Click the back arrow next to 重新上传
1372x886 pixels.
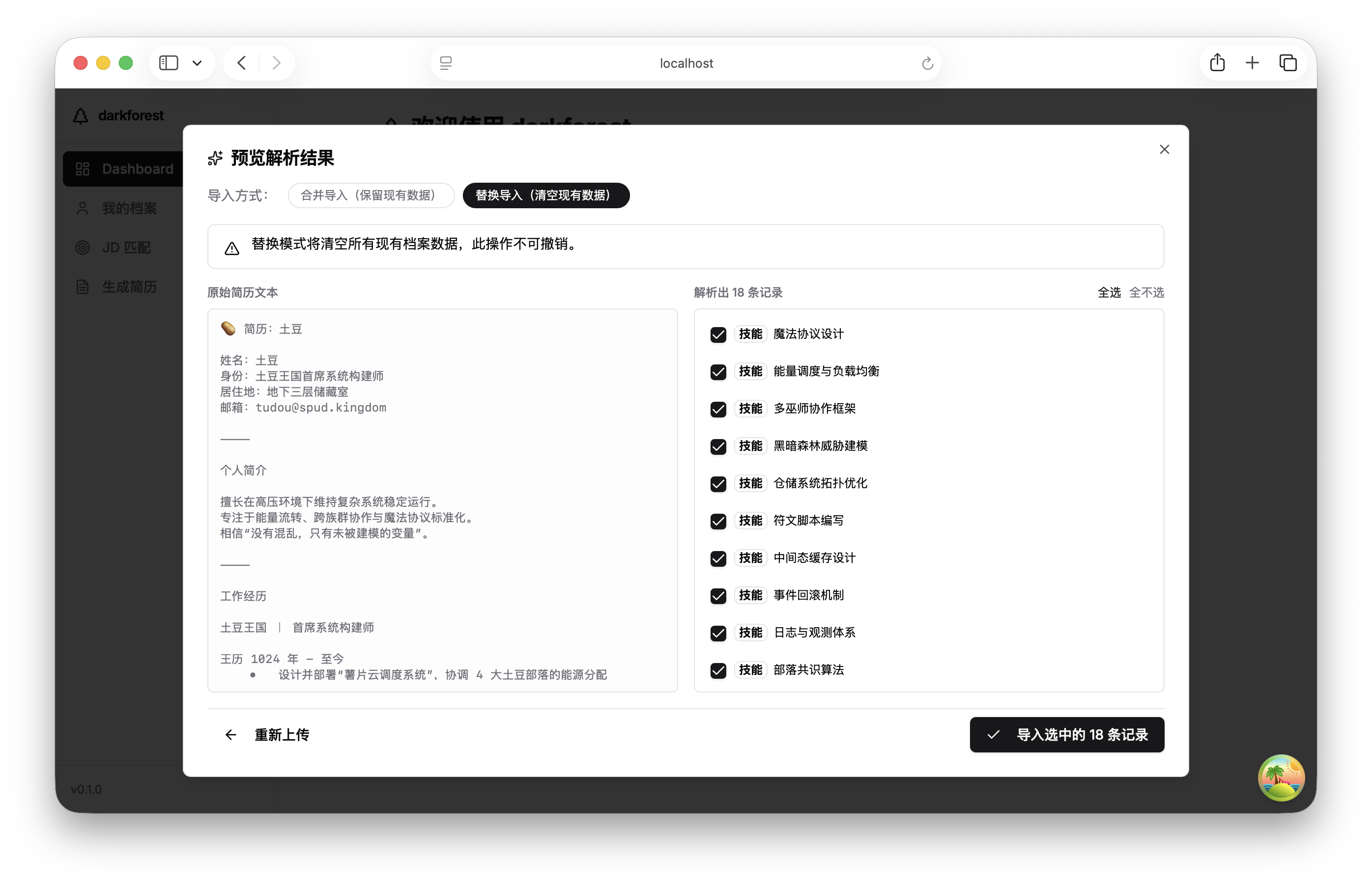click(230, 735)
